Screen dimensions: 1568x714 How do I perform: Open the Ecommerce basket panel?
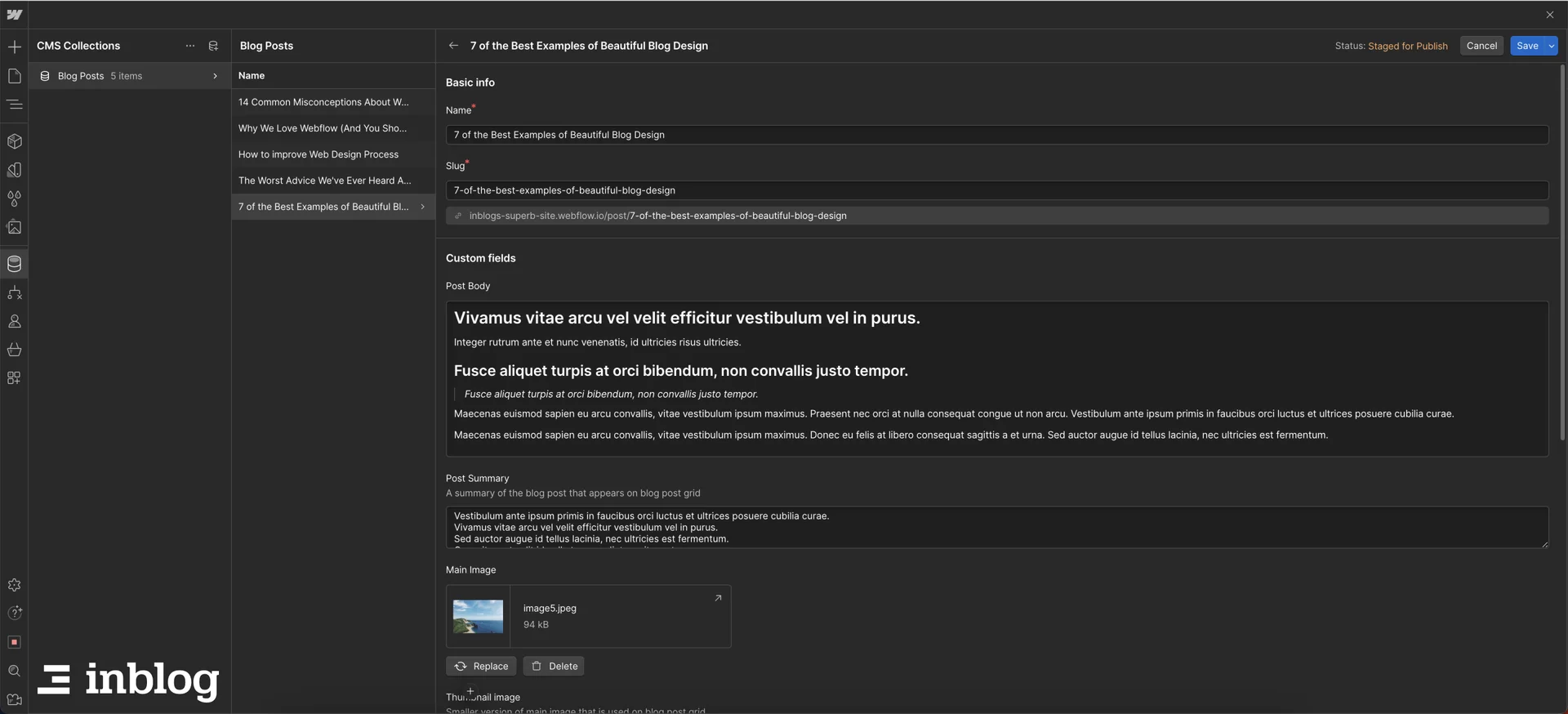tap(14, 350)
